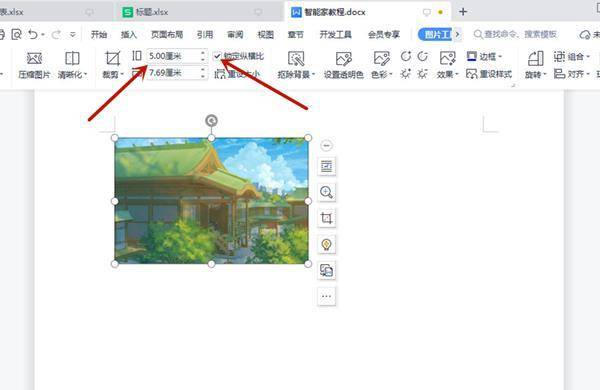
Task: Increase height with the upper stepper arrow
Action: (203, 53)
